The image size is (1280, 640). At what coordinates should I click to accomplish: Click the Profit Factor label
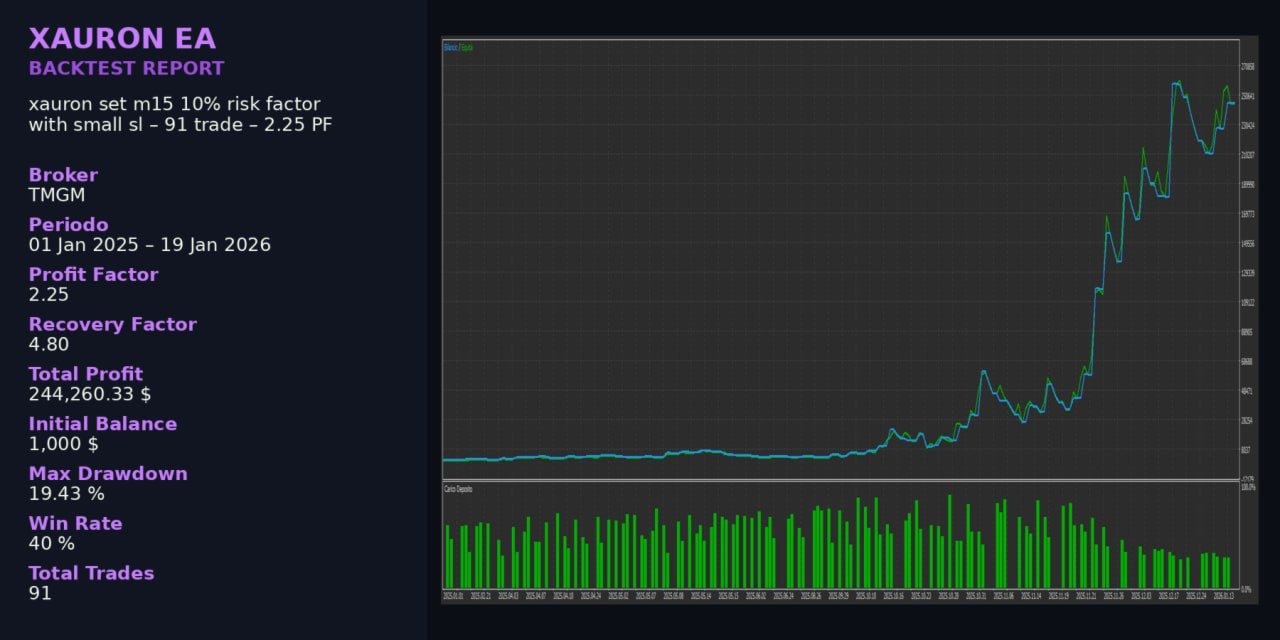coord(93,275)
